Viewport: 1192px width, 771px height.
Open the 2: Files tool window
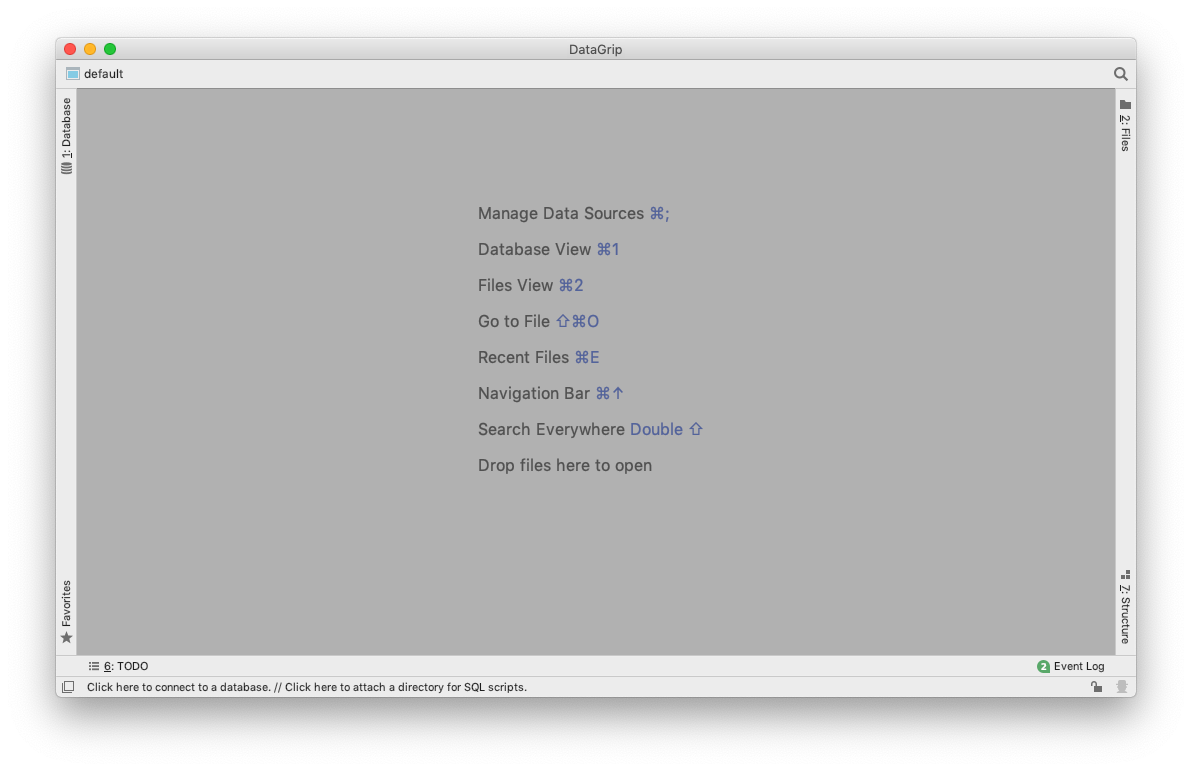pos(1125,125)
